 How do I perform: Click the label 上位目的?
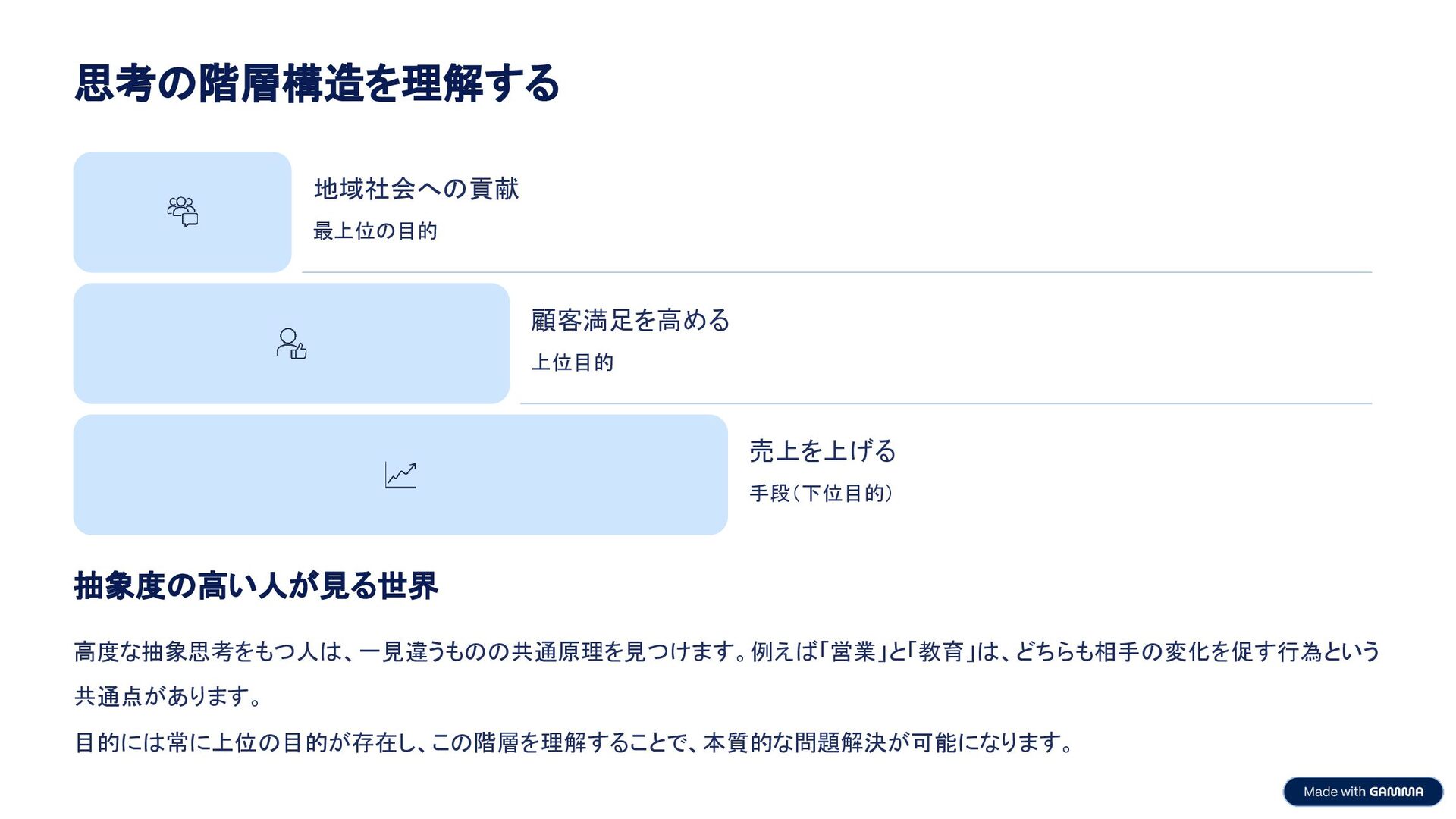pos(573,362)
